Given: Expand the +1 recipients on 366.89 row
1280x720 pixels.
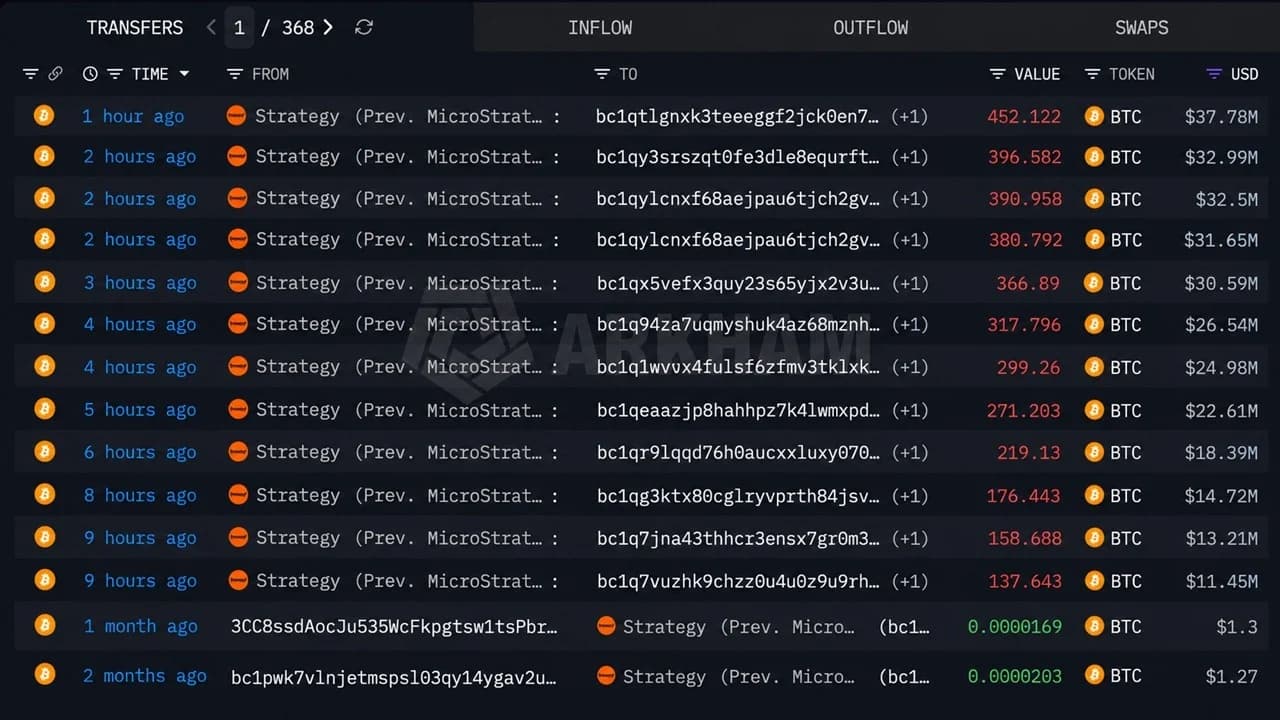Looking at the screenshot, I should coord(910,283).
